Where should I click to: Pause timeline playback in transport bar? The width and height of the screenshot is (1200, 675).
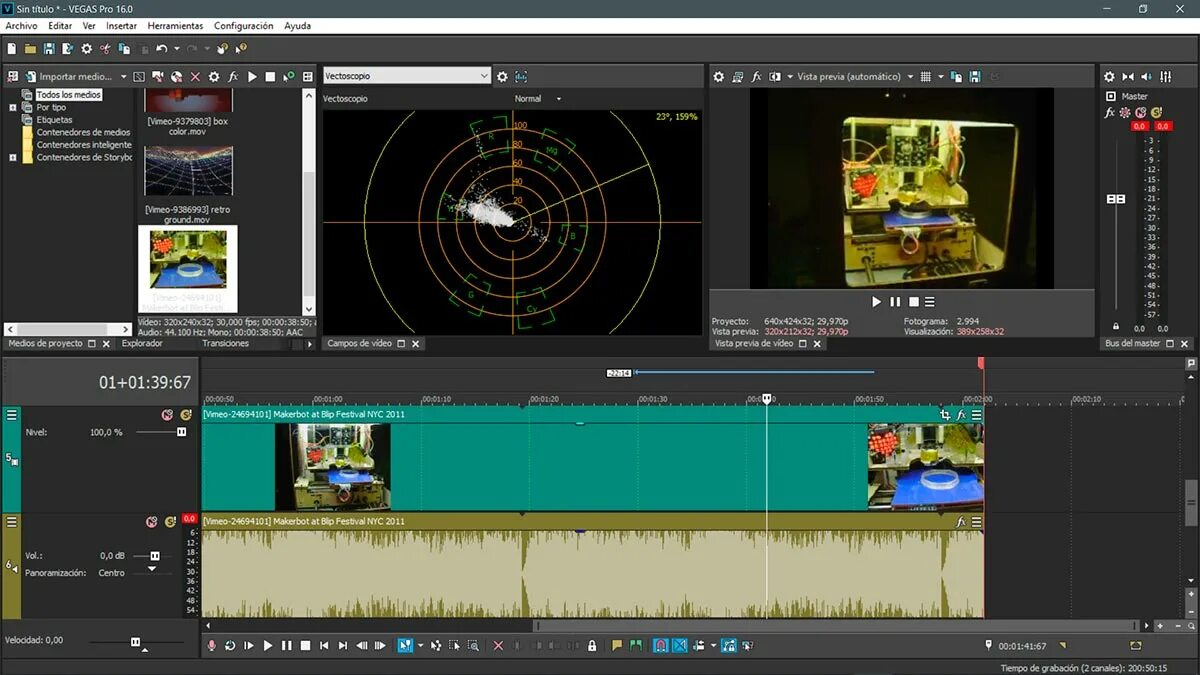(x=287, y=646)
